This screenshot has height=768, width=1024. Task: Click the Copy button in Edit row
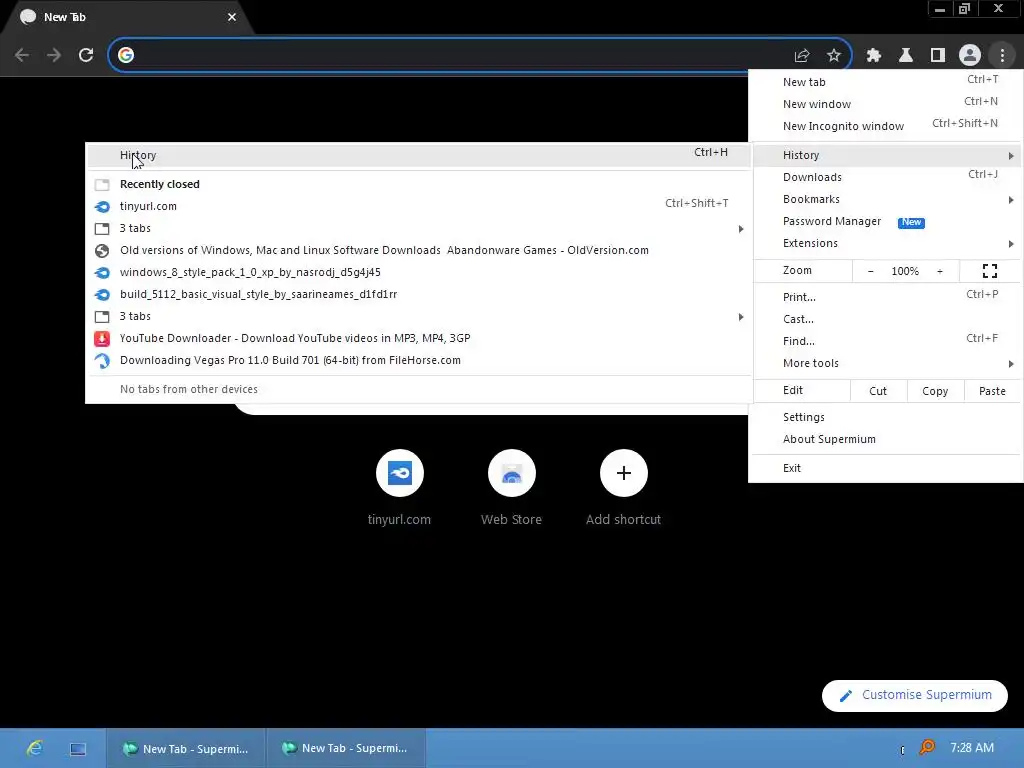935,391
